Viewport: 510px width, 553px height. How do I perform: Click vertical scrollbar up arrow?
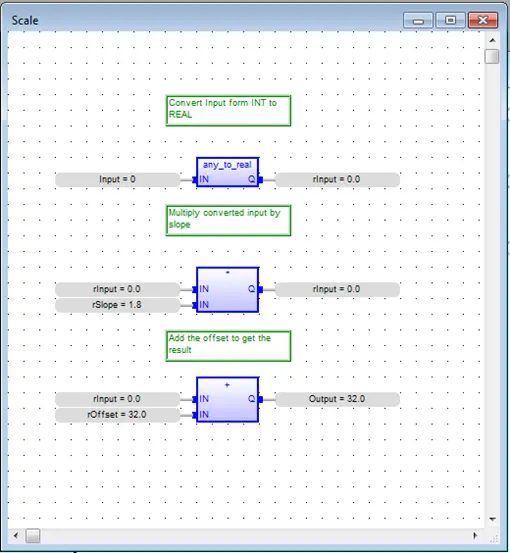[492, 40]
